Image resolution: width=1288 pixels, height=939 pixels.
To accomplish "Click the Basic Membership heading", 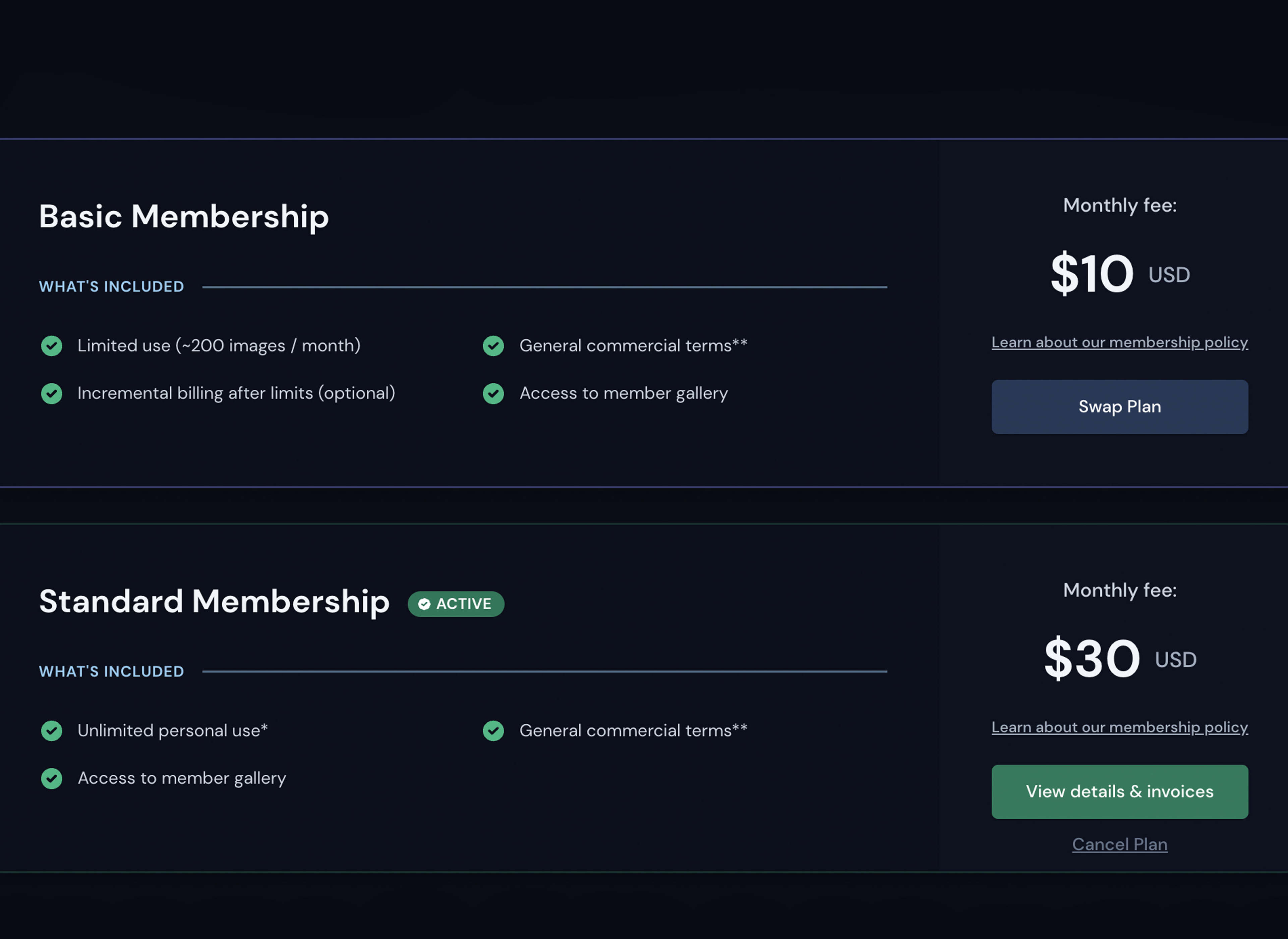I will click(183, 217).
